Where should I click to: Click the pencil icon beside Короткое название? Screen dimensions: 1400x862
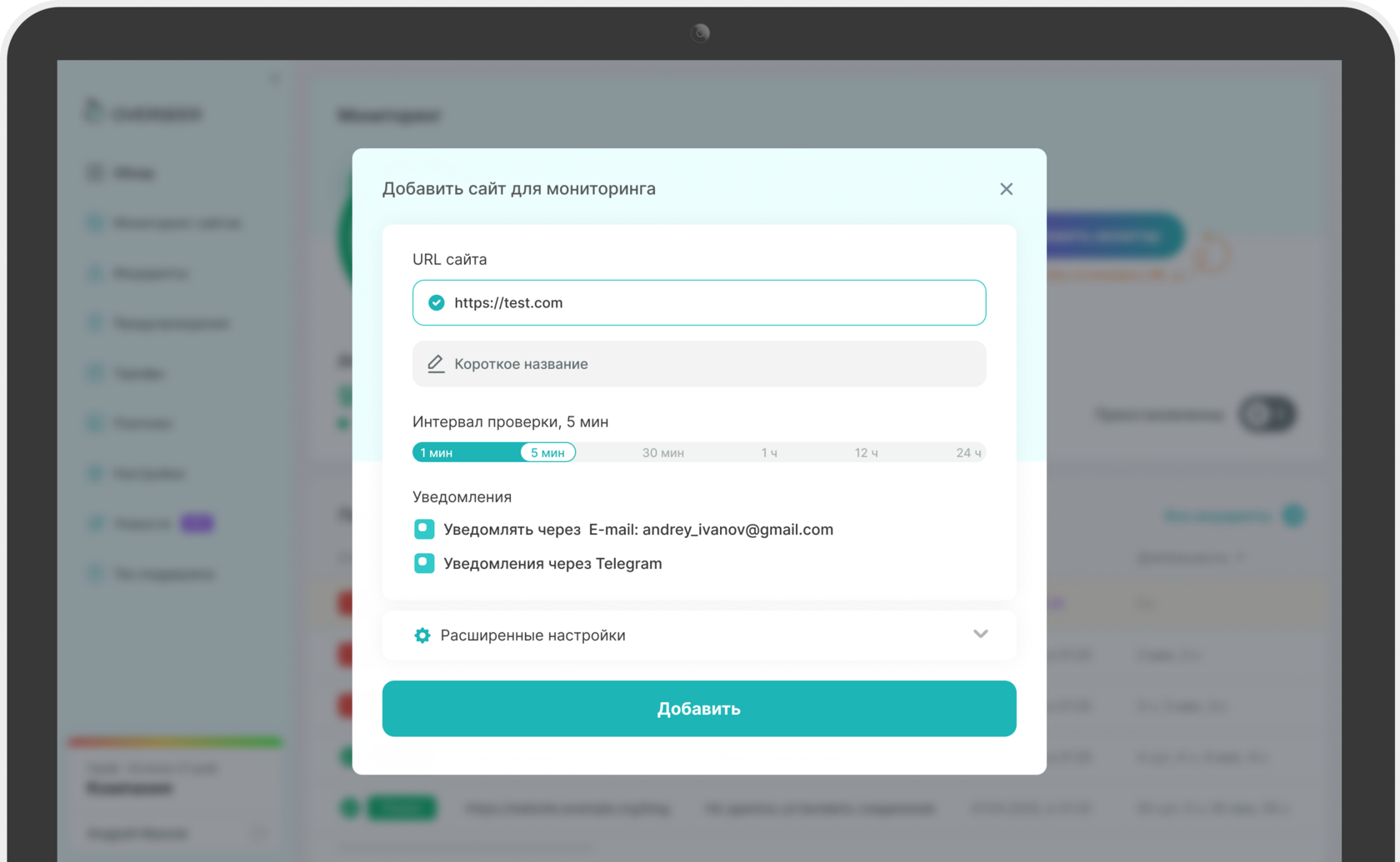tap(436, 364)
